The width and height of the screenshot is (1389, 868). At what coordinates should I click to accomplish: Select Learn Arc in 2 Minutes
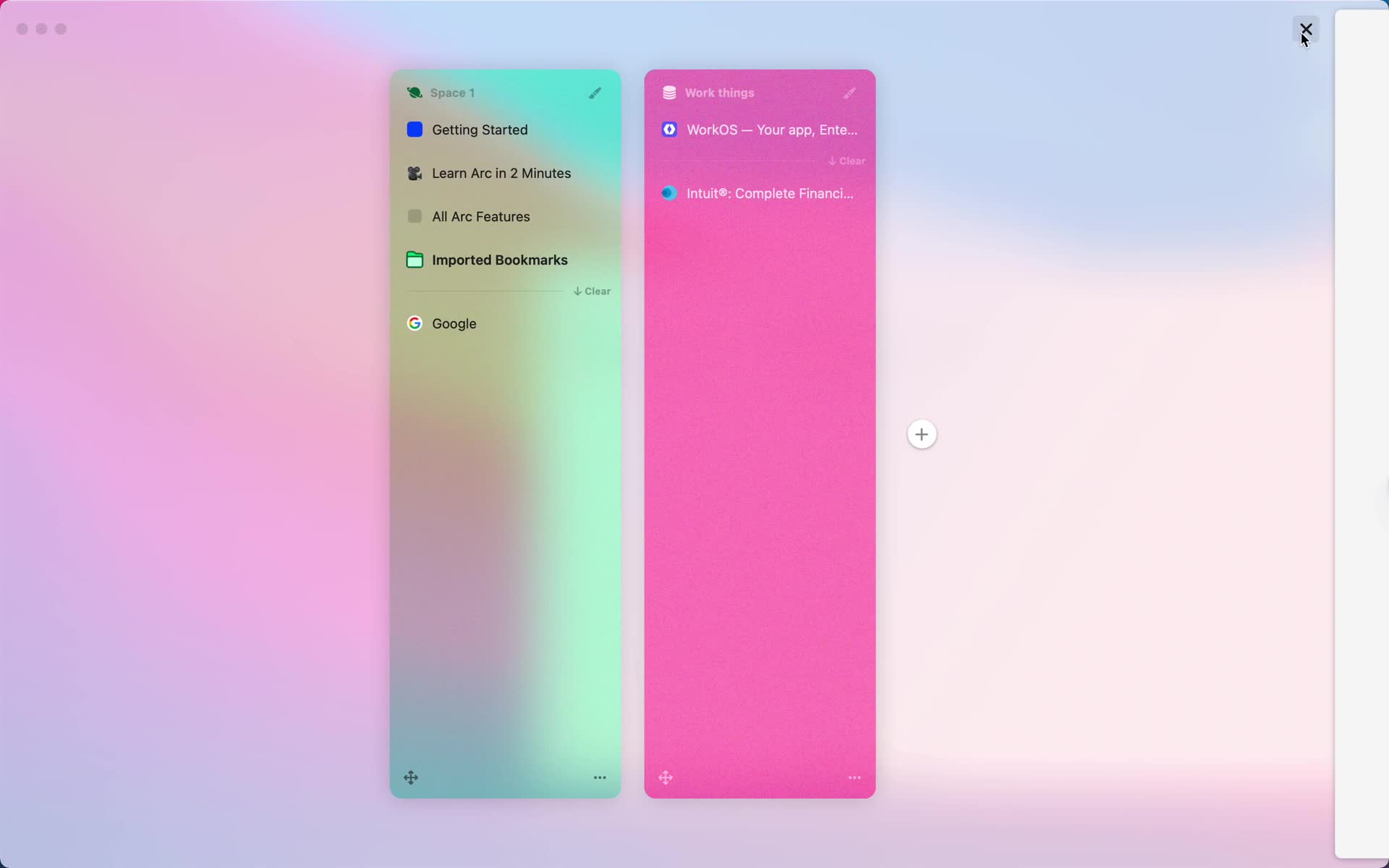tap(500, 172)
